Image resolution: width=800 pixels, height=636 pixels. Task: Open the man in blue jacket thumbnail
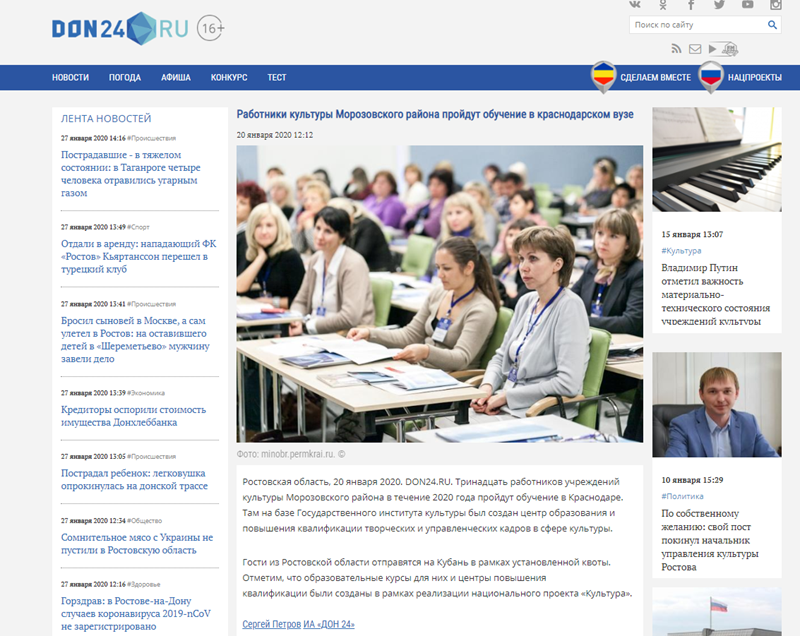coord(717,404)
